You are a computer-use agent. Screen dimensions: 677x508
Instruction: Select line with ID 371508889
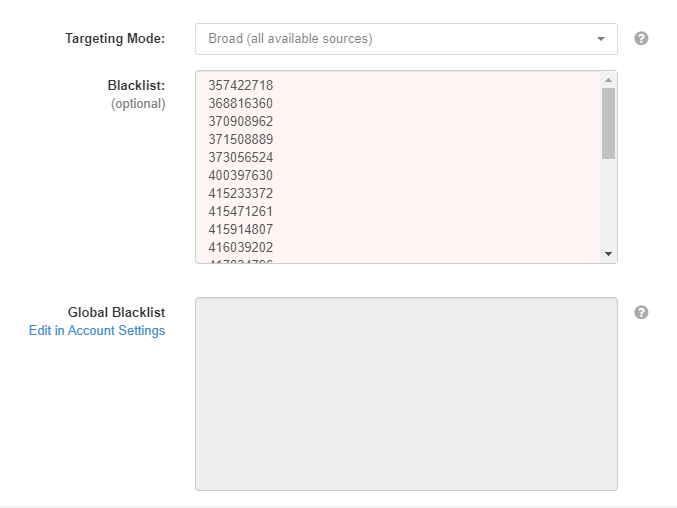tap(241, 140)
